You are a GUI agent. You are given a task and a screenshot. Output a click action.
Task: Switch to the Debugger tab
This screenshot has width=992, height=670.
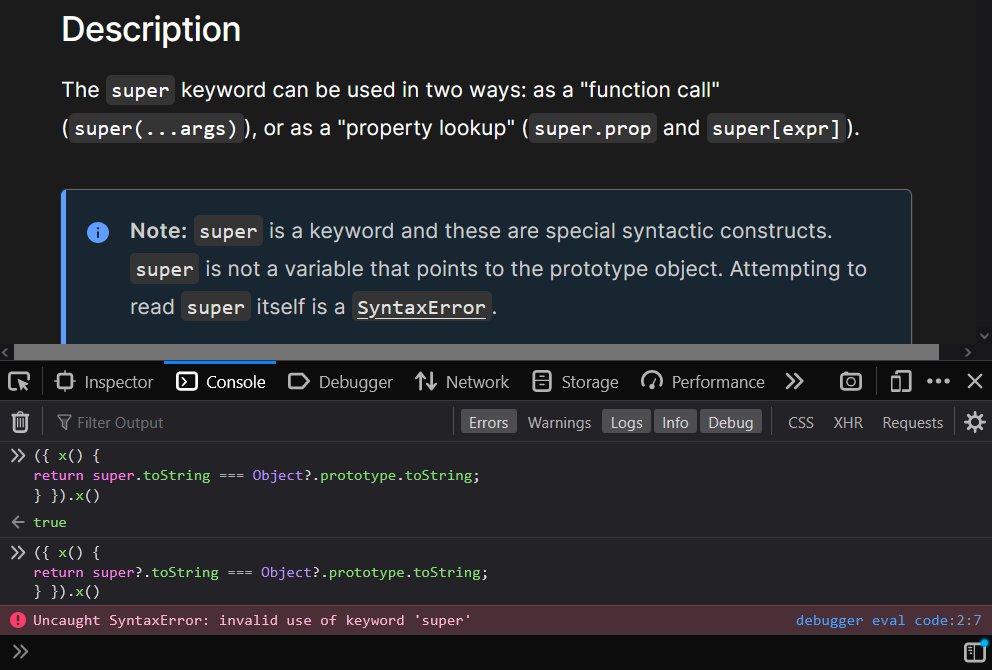341,381
